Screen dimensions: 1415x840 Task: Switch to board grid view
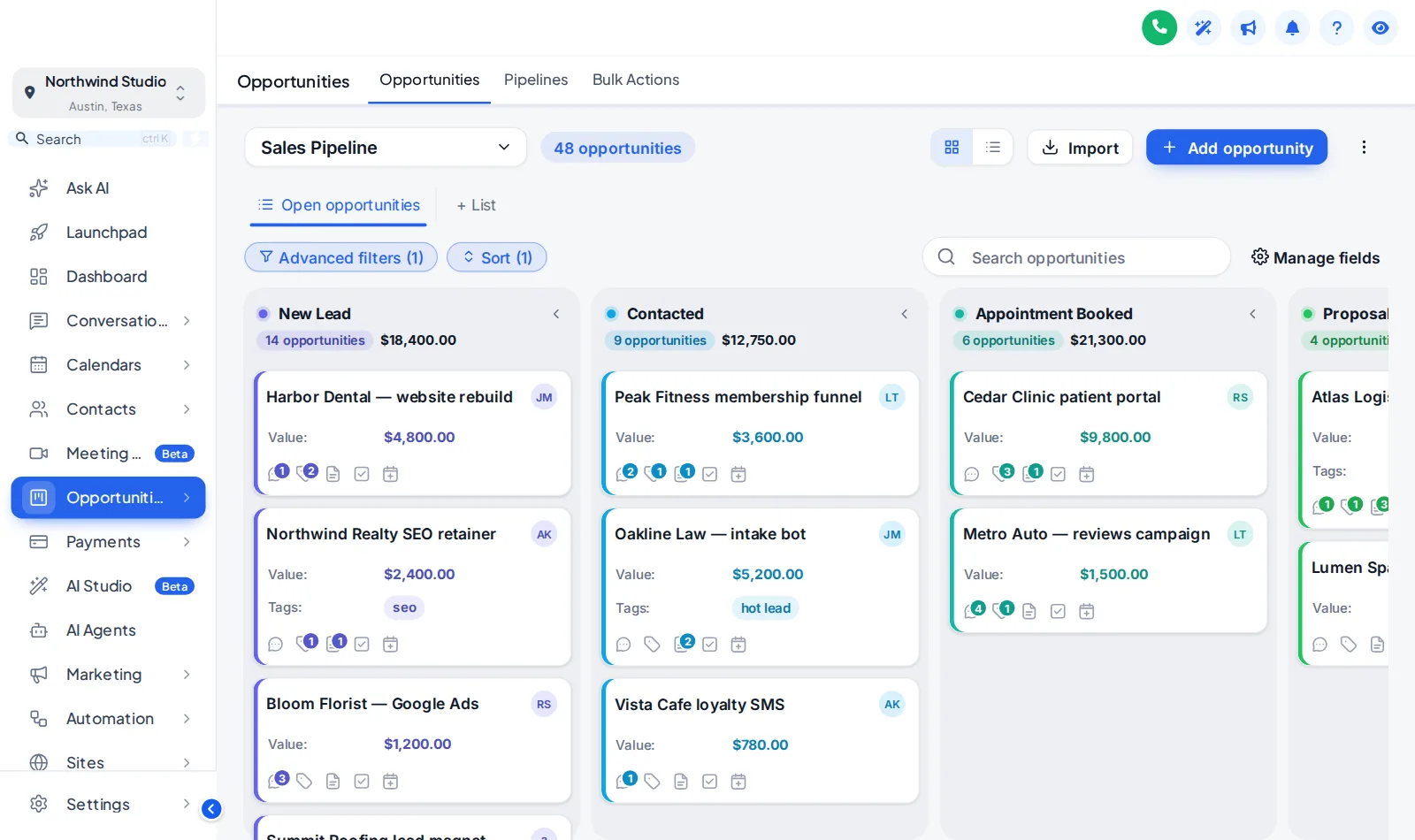(952, 148)
